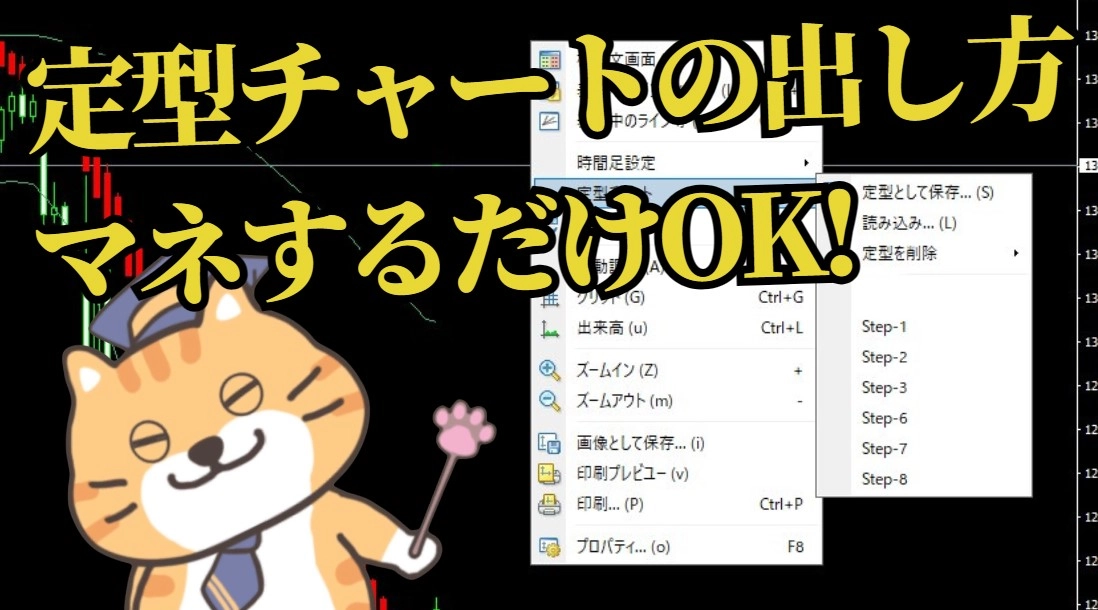Pick the Step-6 template

coord(884,418)
